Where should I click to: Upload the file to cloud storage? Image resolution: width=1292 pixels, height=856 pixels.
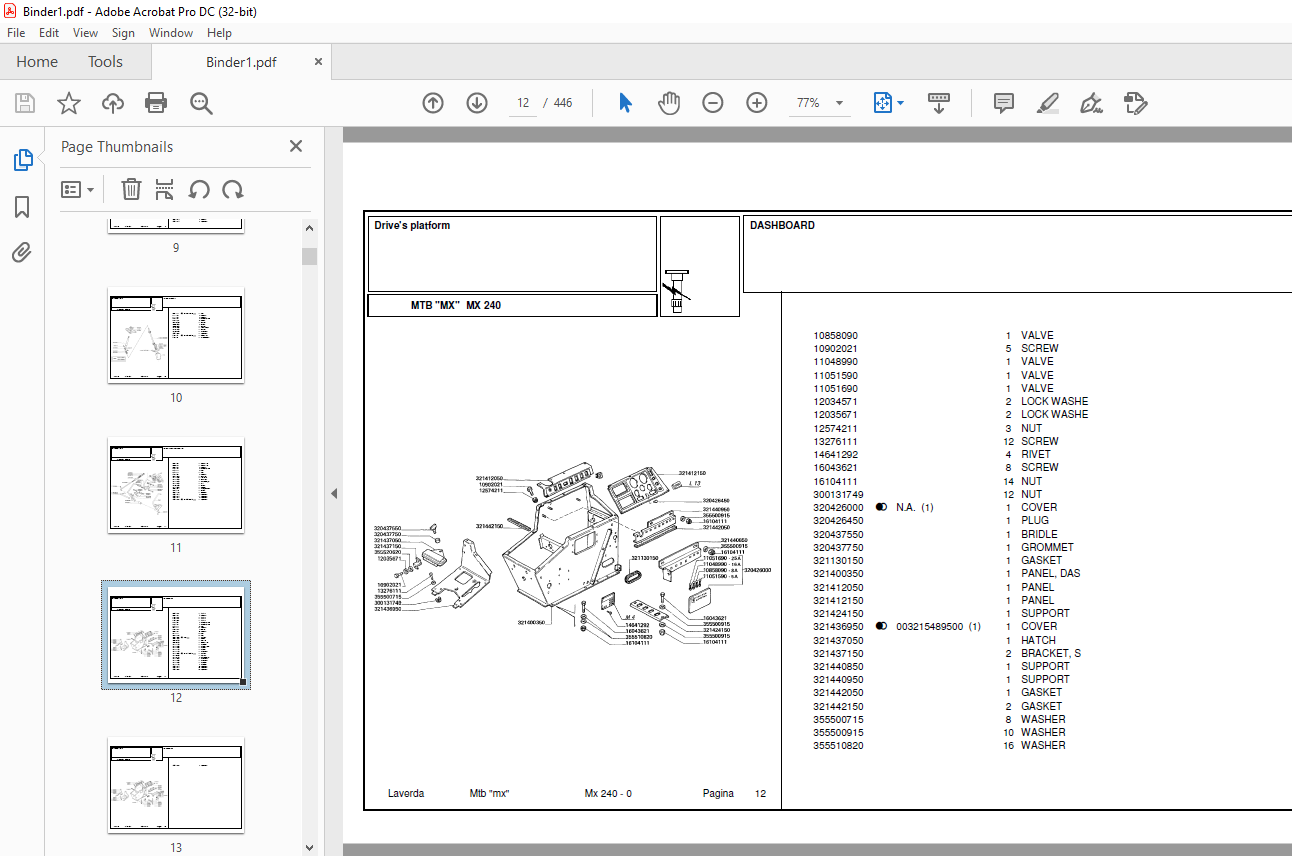click(113, 103)
